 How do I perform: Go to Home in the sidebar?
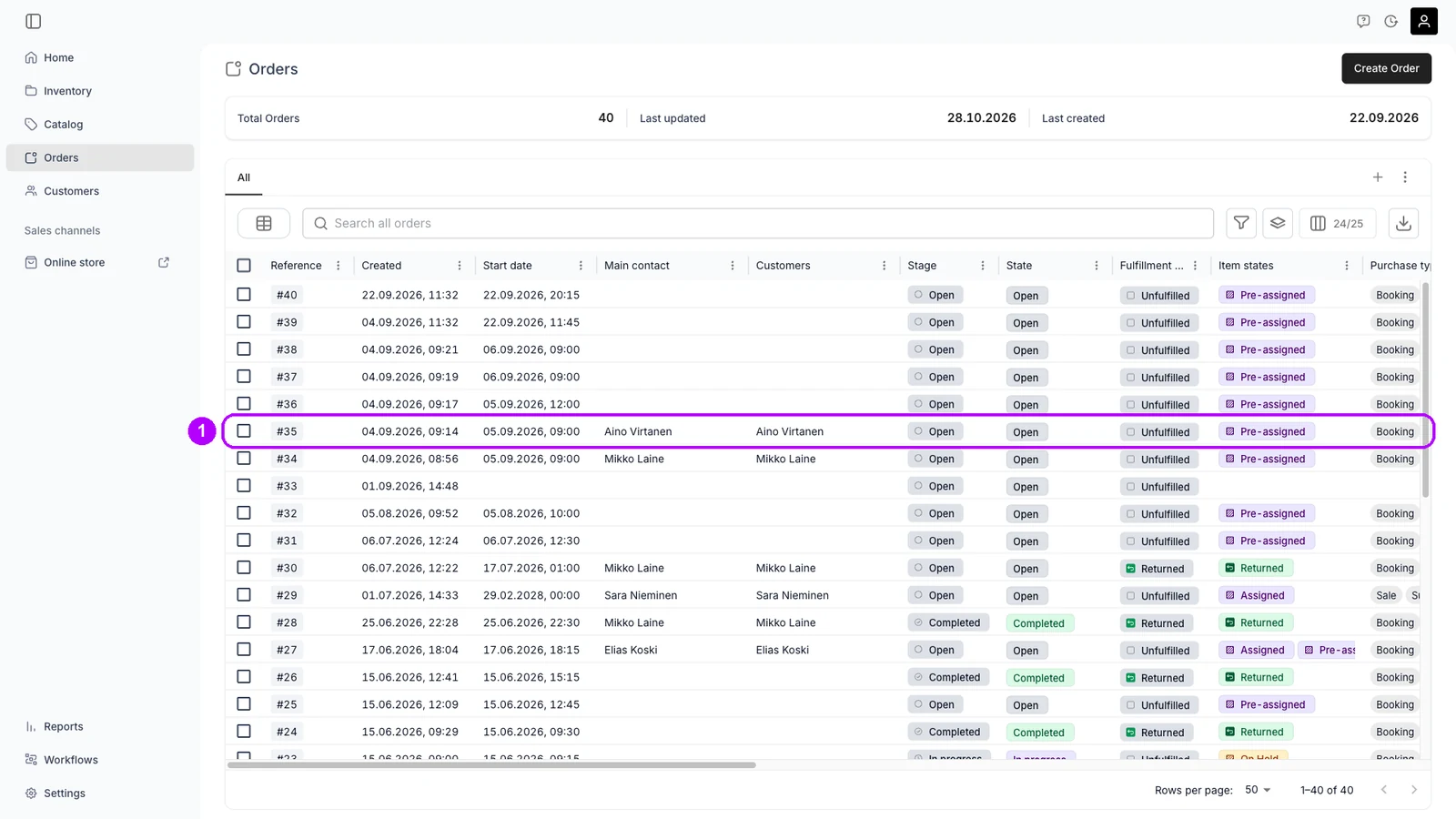pos(100,57)
